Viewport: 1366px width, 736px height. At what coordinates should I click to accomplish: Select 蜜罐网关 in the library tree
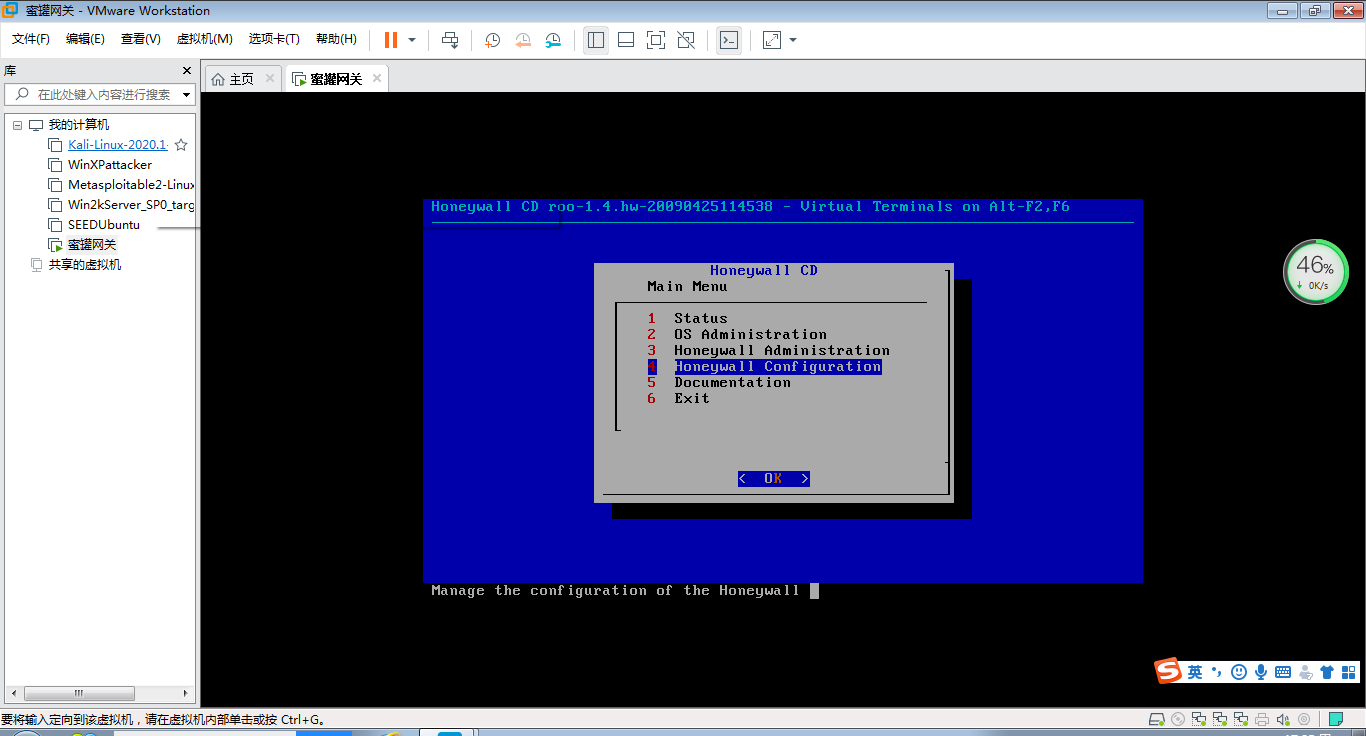pos(92,245)
